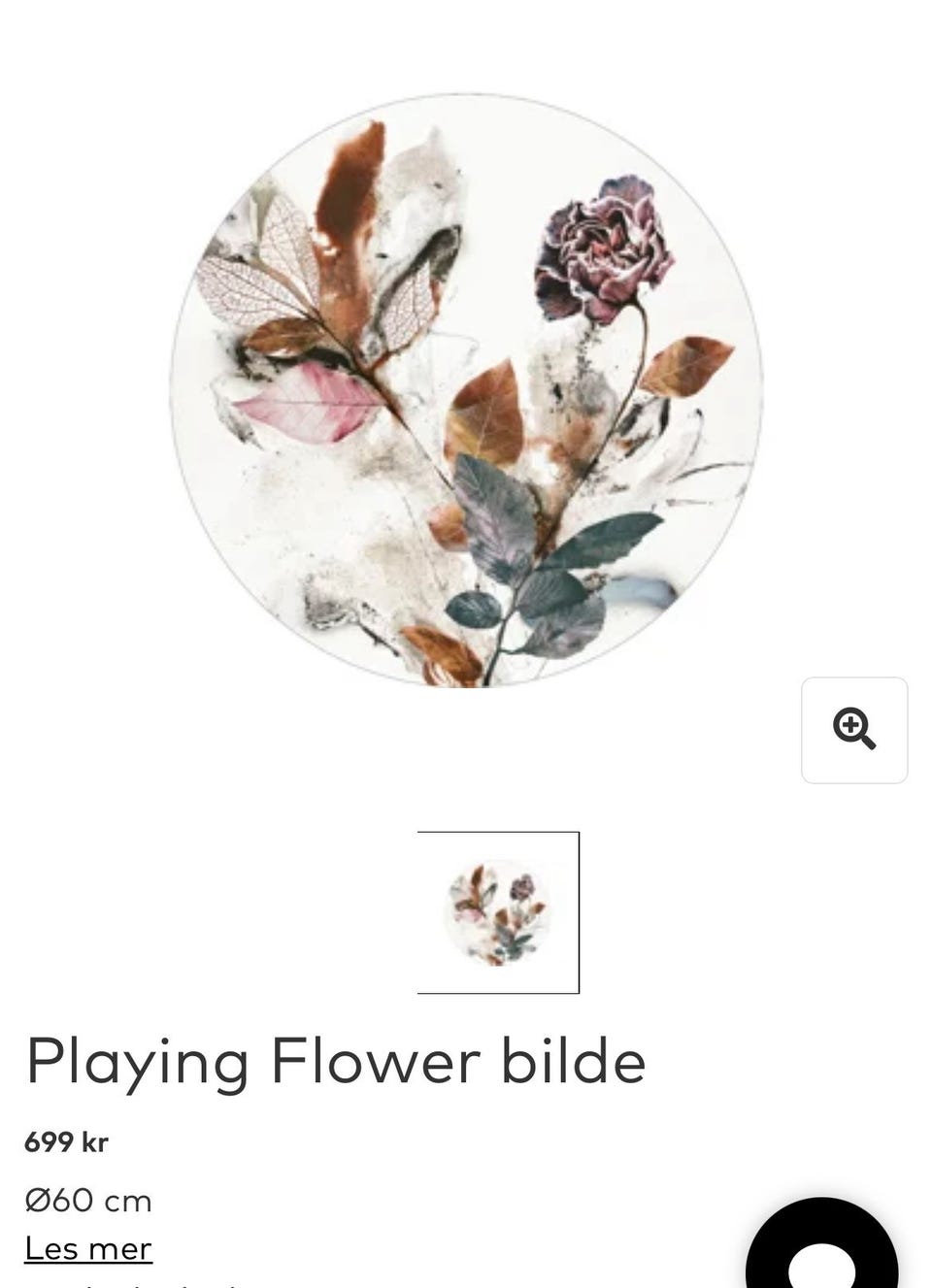
Task: Click the orange leaf beside the rose stem
Action: pyautogui.click(x=684, y=365)
